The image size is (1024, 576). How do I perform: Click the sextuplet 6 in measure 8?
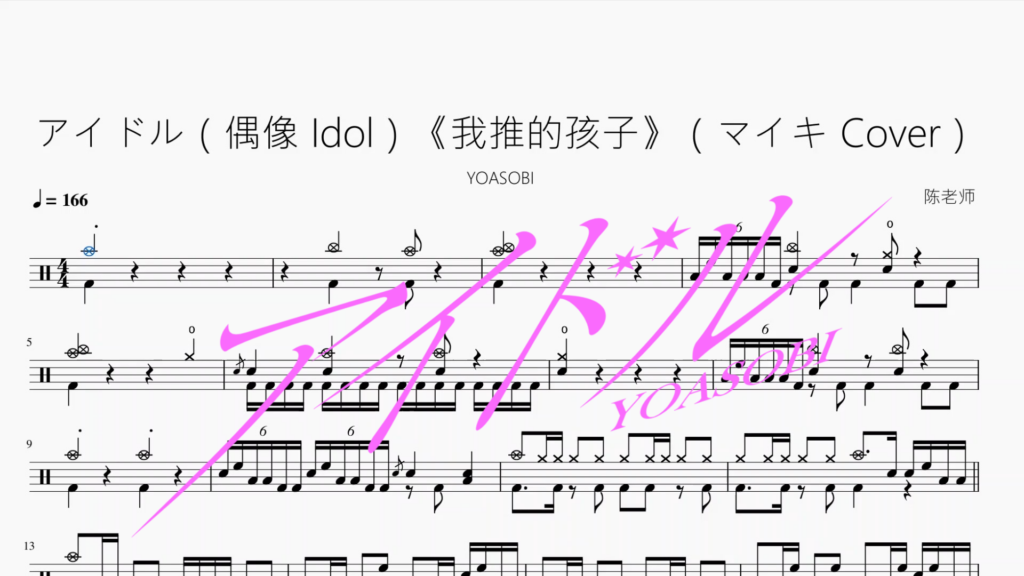765,330
